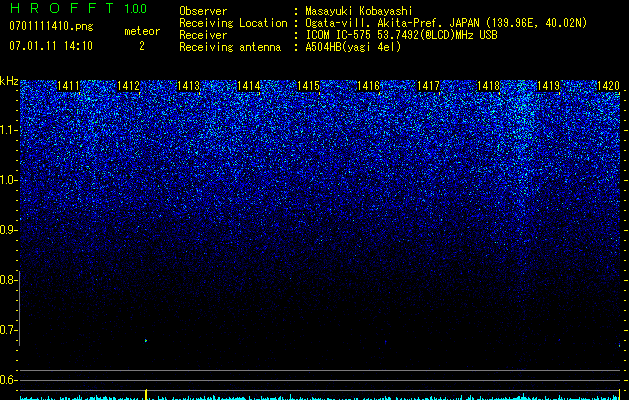Viewport: 629px width, 400px height.
Task: Click the 1.0 frequency axis label
Action: pyautogui.click(x=9, y=180)
